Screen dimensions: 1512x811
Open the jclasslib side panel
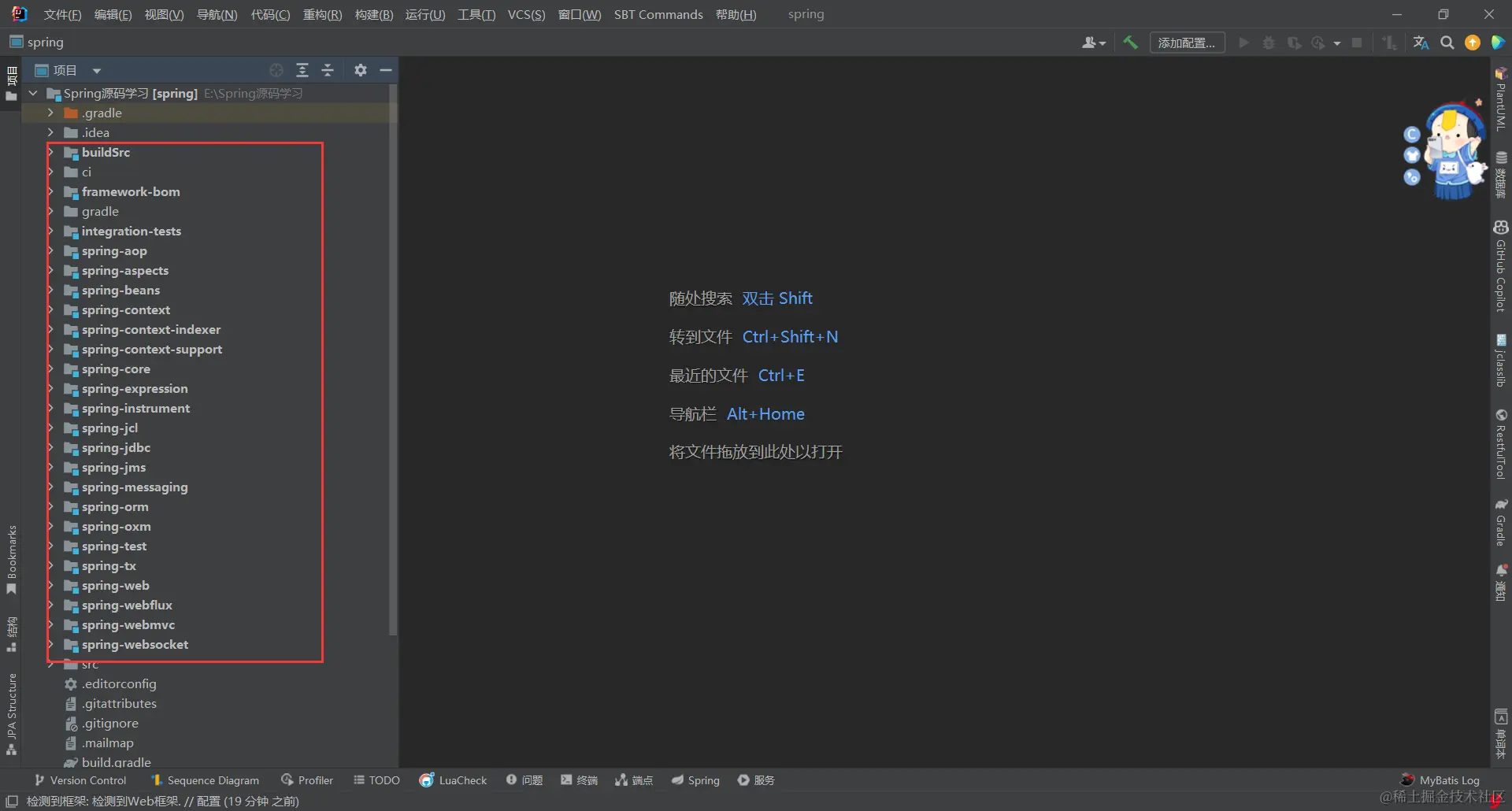[x=1501, y=361]
